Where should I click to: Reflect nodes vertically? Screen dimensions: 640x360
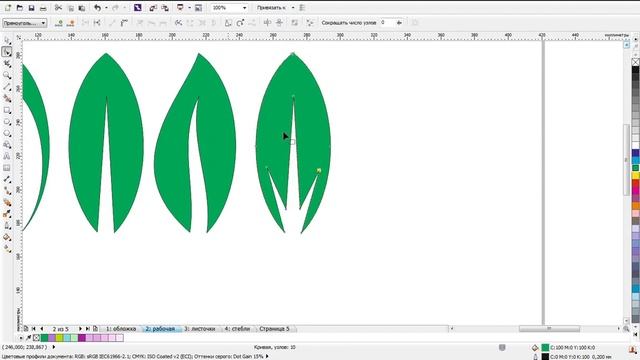279,23
